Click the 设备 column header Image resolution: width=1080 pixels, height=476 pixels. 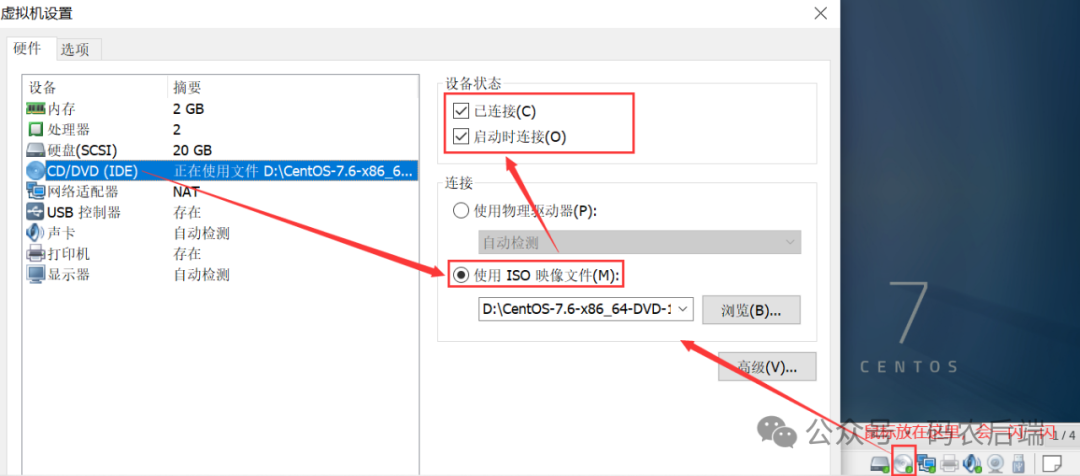coord(95,87)
